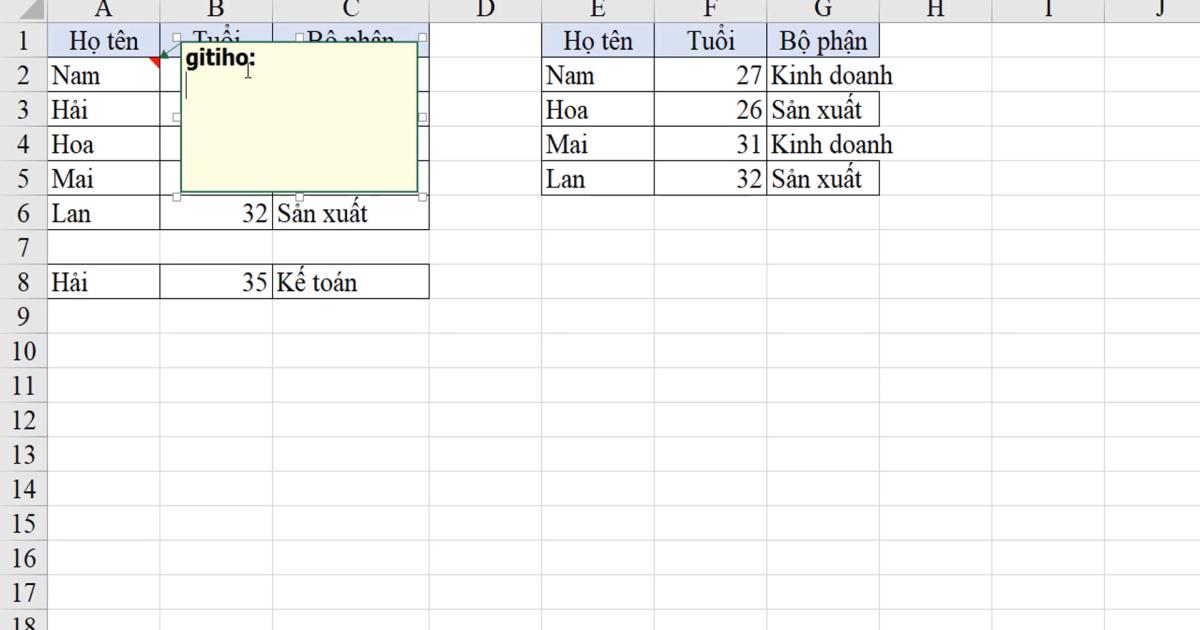Select an empty cell in column H row 4
This screenshot has width=1200, height=630.
(x=933, y=143)
